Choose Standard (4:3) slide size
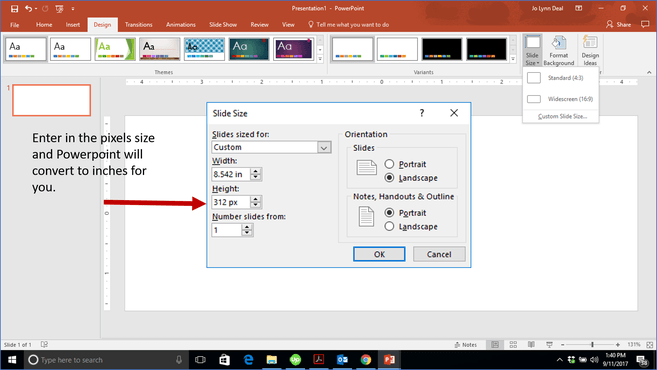Viewport: 657px width, 370px height. [x=561, y=78]
